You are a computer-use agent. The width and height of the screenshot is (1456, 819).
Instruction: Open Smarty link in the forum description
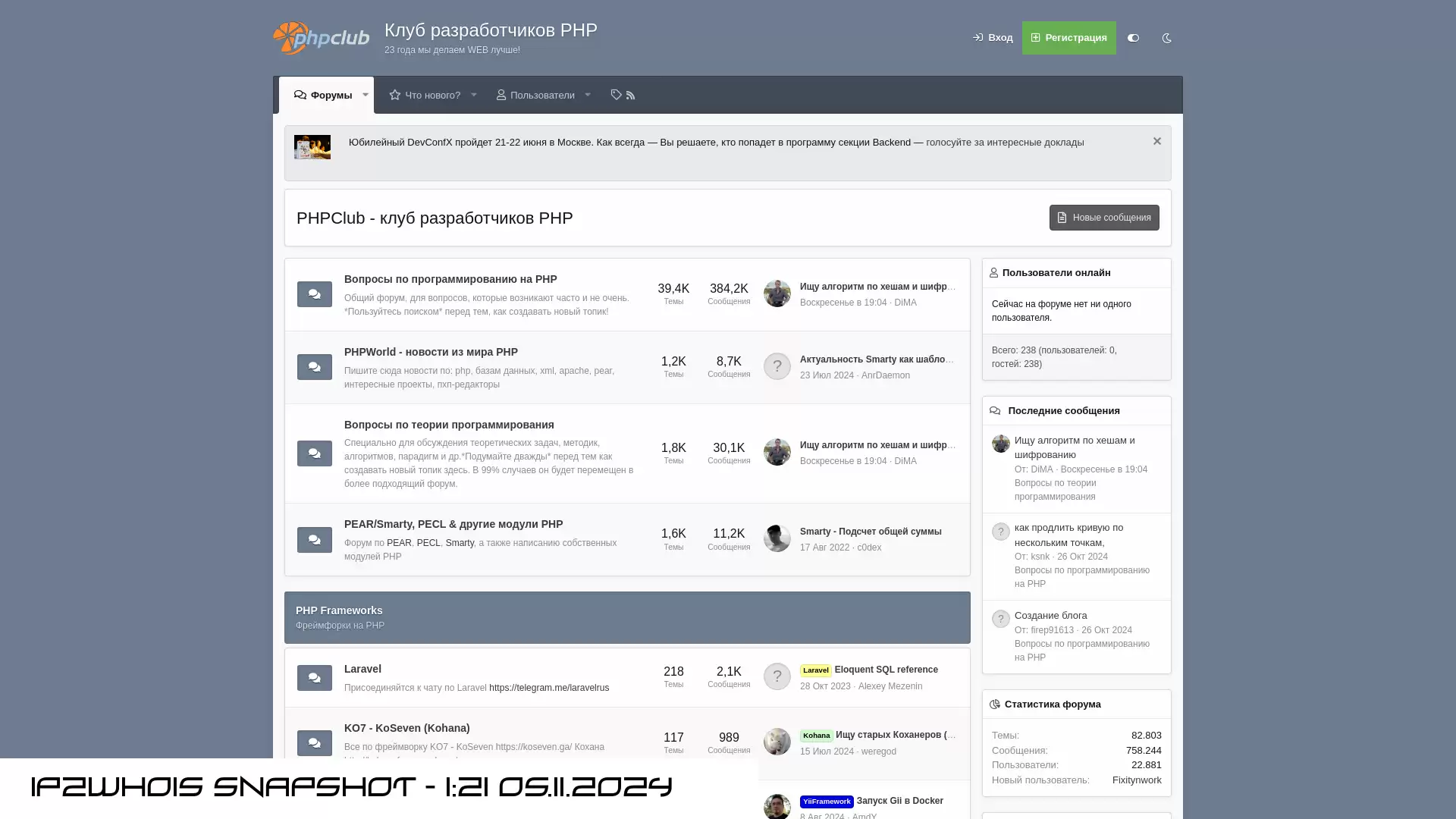click(x=460, y=543)
